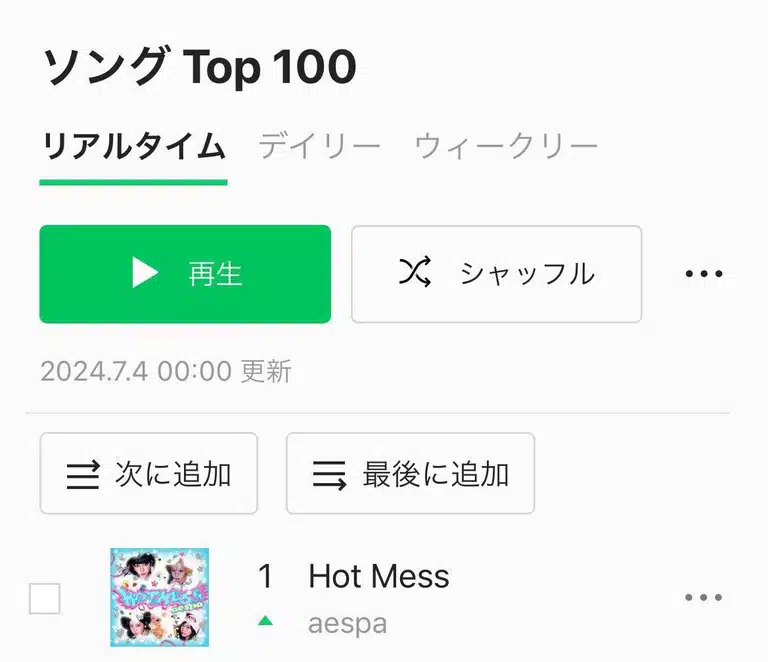Screen dimensions: 768x662
Task: Click the 最後に追加 queue-arrow icon
Action: pyautogui.click(x=329, y=475)
